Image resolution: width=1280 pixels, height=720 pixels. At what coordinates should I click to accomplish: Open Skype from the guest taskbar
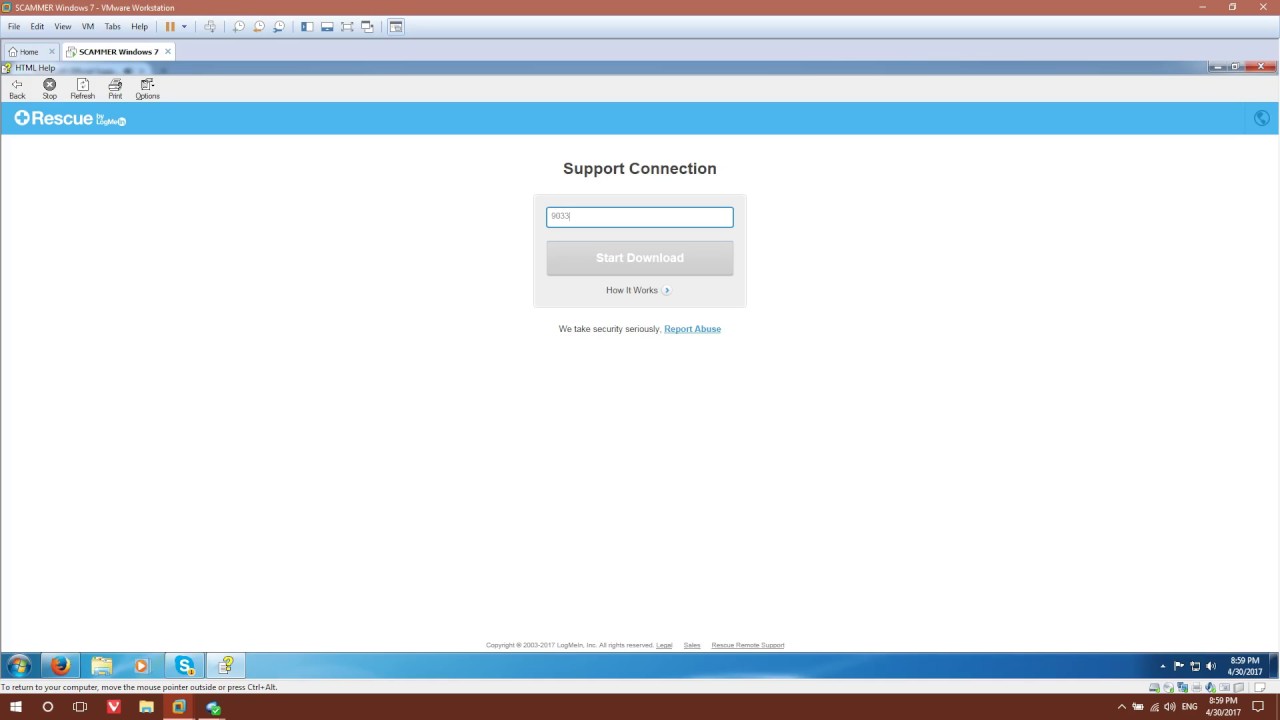(184, 665)
